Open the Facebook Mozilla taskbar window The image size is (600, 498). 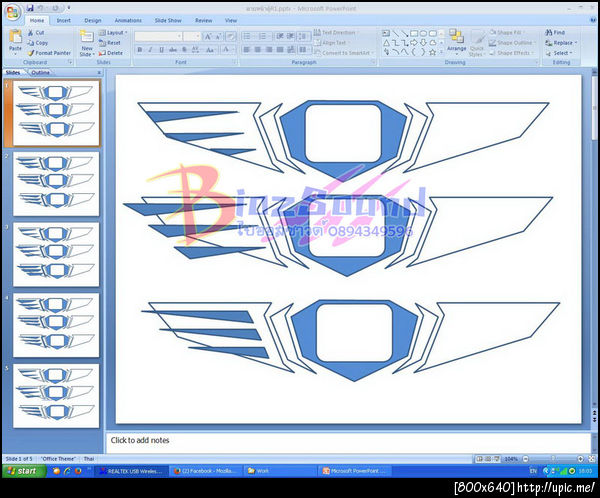click(x=205, y=471)
